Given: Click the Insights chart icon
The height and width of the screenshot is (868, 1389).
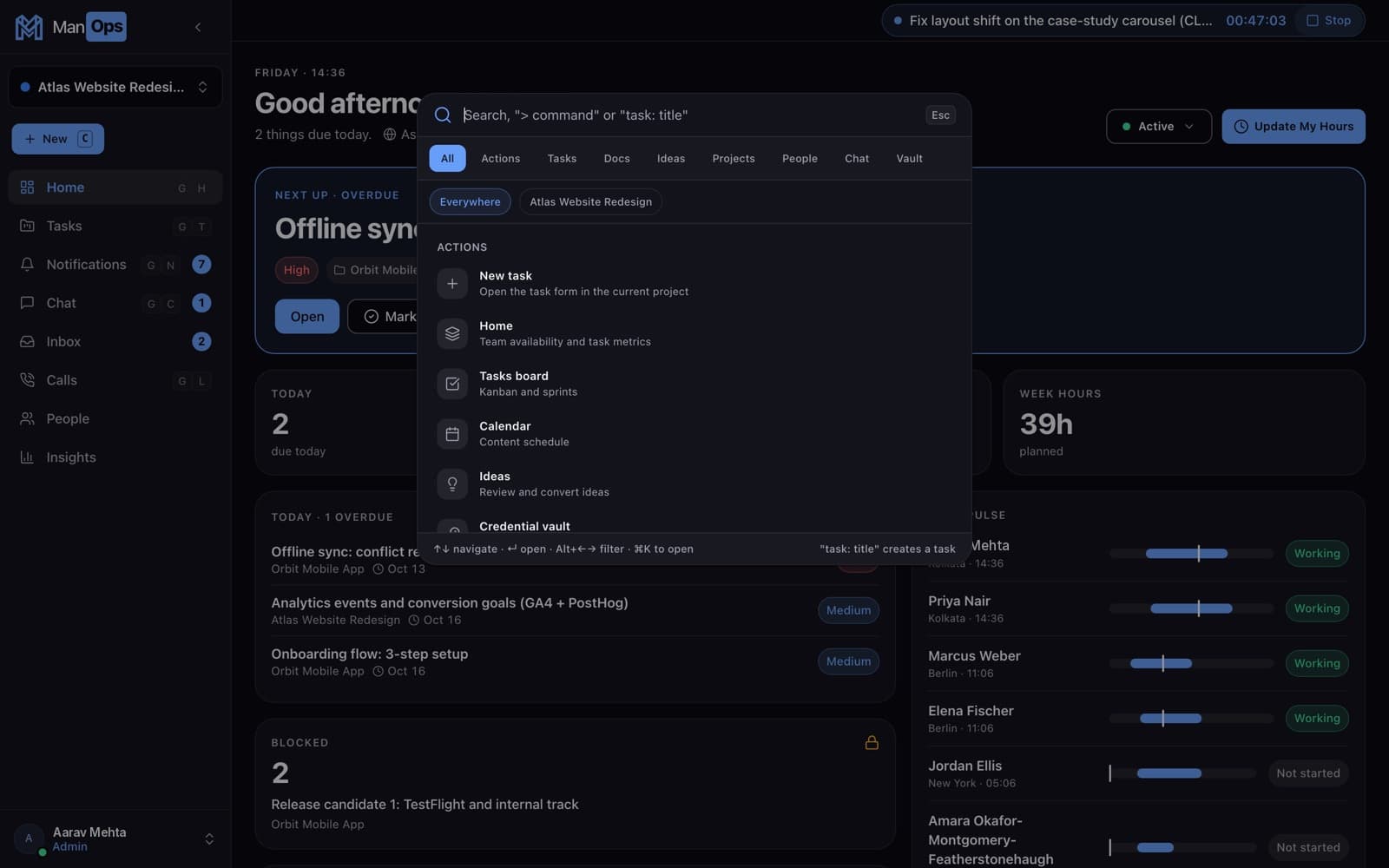Looking at the screenshot, I should [x=27, y=457].
